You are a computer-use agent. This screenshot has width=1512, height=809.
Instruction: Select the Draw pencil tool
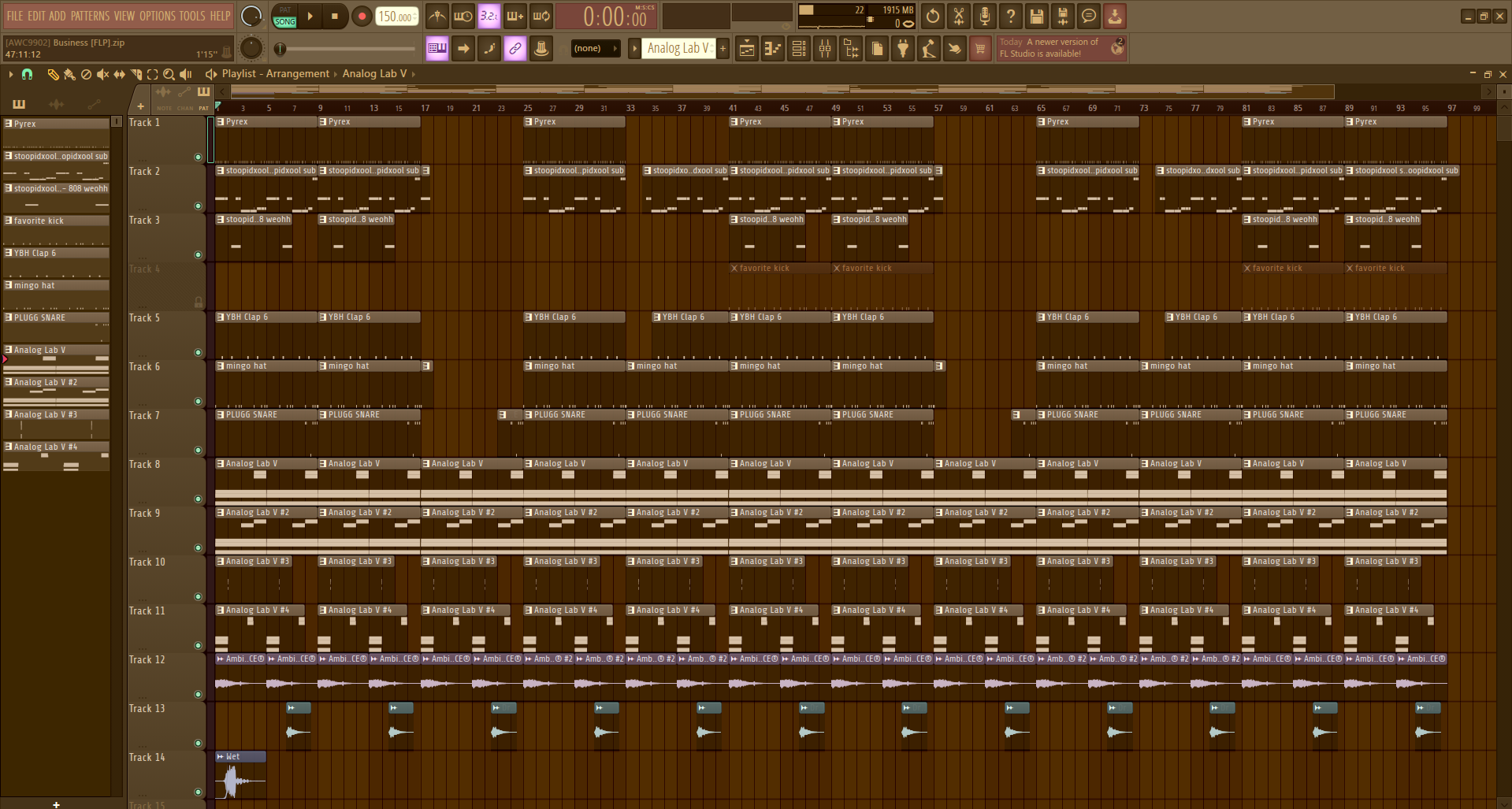(x=53, y=74)
